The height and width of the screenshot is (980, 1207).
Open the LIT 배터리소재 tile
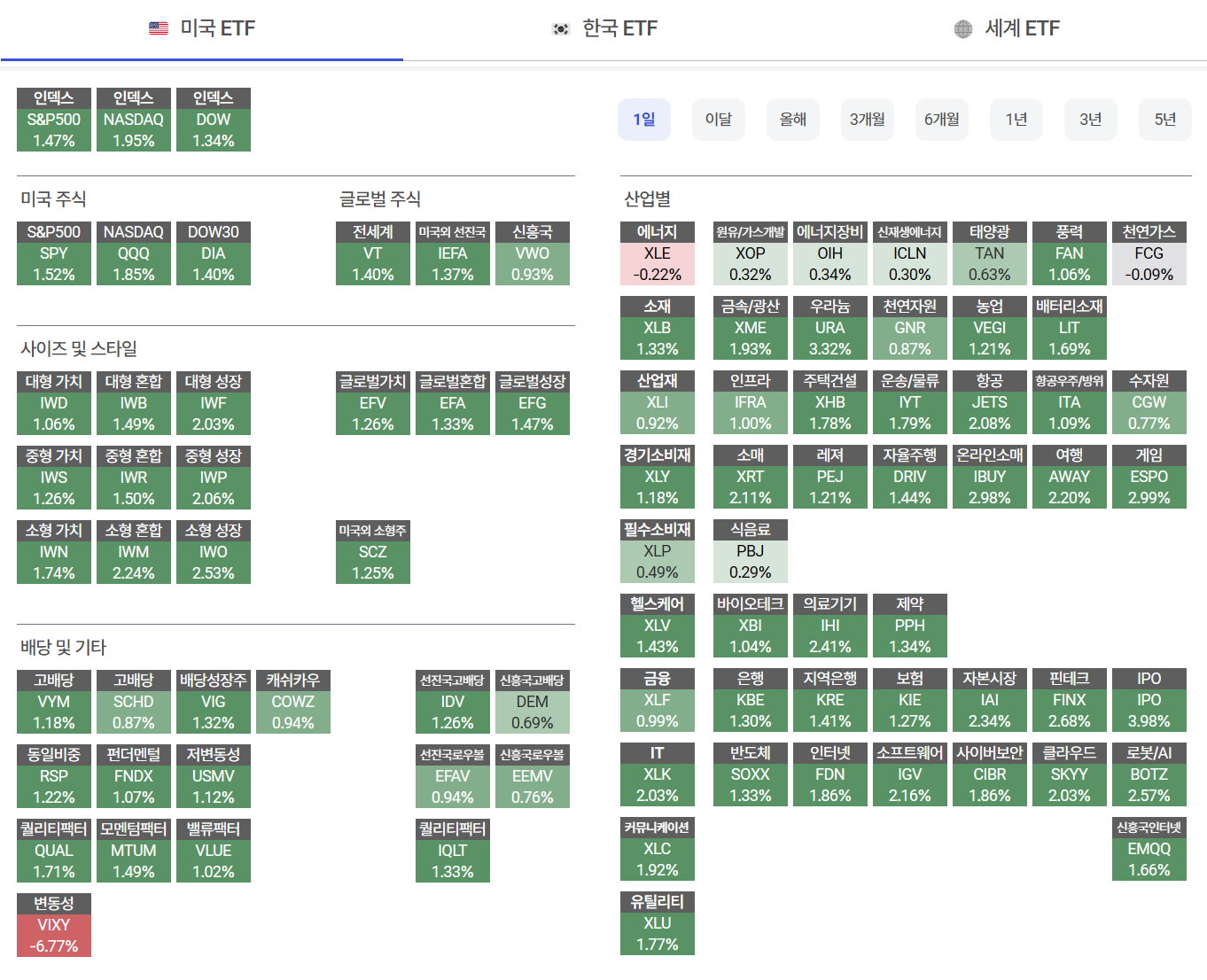(x=1070, y=328)
